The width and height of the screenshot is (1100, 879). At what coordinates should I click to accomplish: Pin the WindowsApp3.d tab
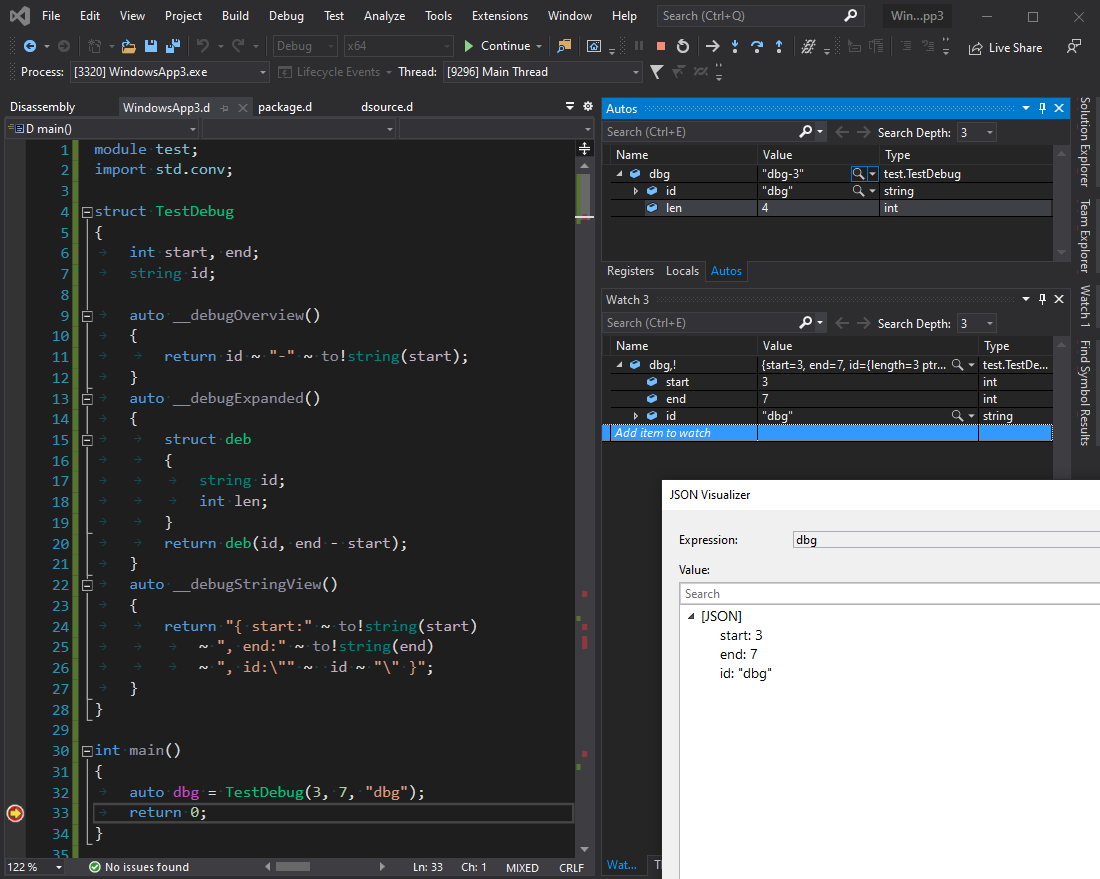224,107
